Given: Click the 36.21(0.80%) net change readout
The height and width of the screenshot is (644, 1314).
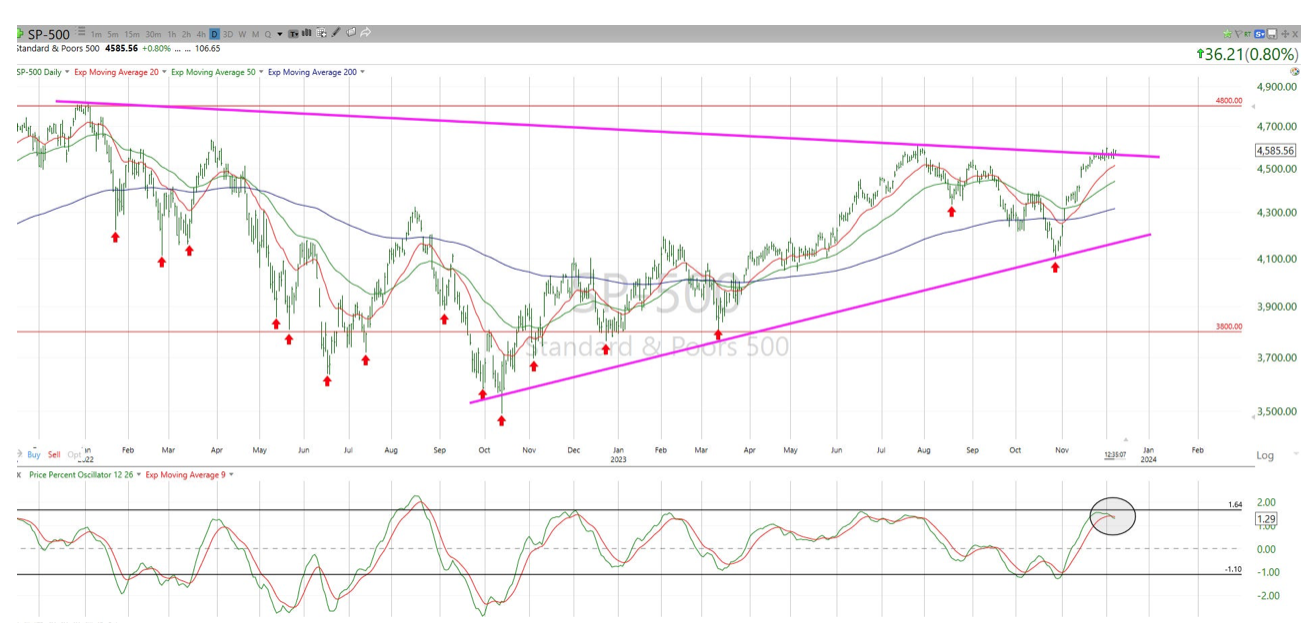Looking at the screenshot, I should [1246, 54].
